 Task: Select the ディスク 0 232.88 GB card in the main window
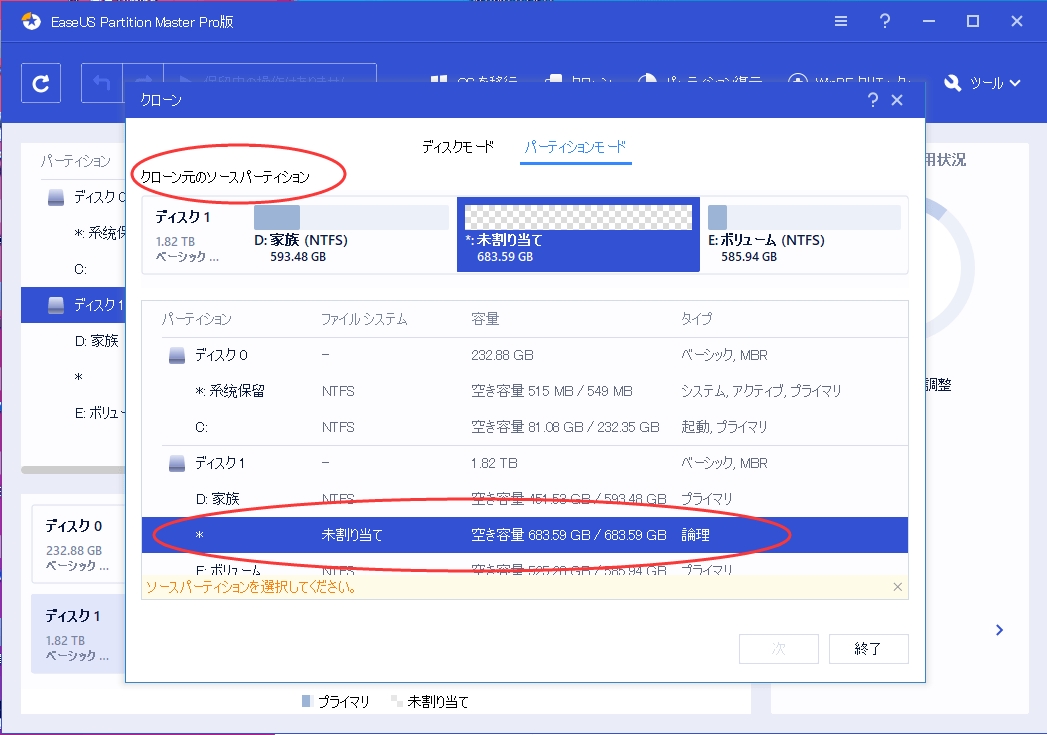click(x=79, y=545)
